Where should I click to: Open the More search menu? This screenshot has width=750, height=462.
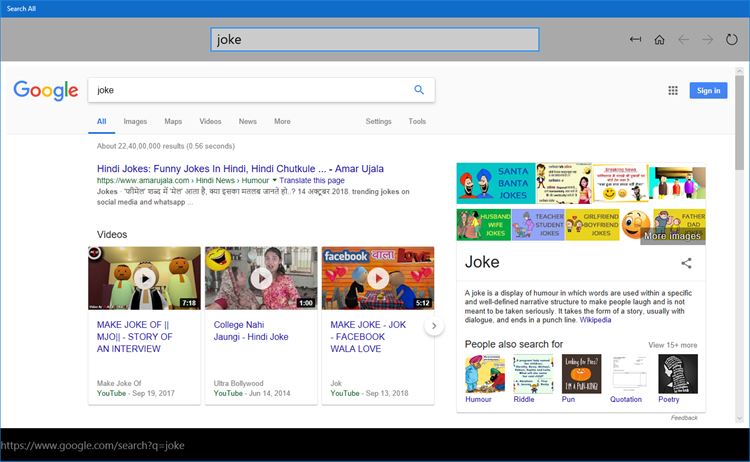coord(282,121)
